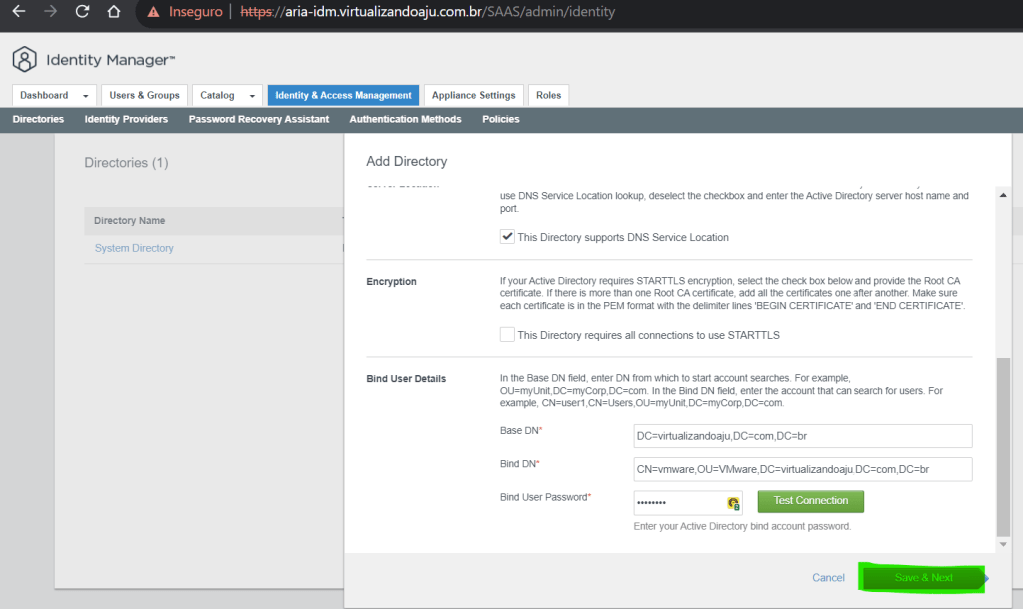Open Authentication Methods submenu
The image size is (1023, 609).
coord(405,119)
